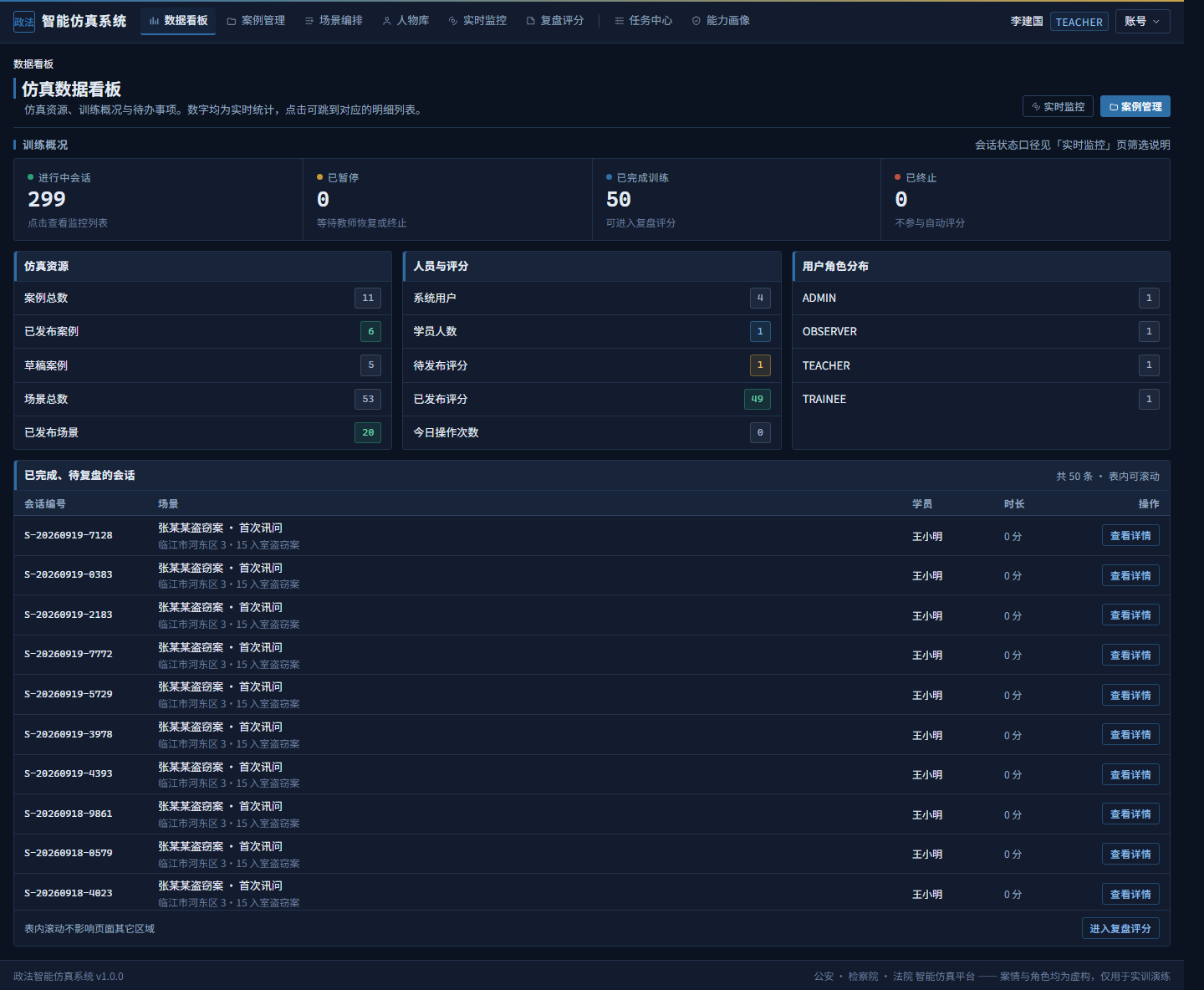Click the 待发布评分 row
This screenshot has width=1204, height=990.
pos(592,365)
